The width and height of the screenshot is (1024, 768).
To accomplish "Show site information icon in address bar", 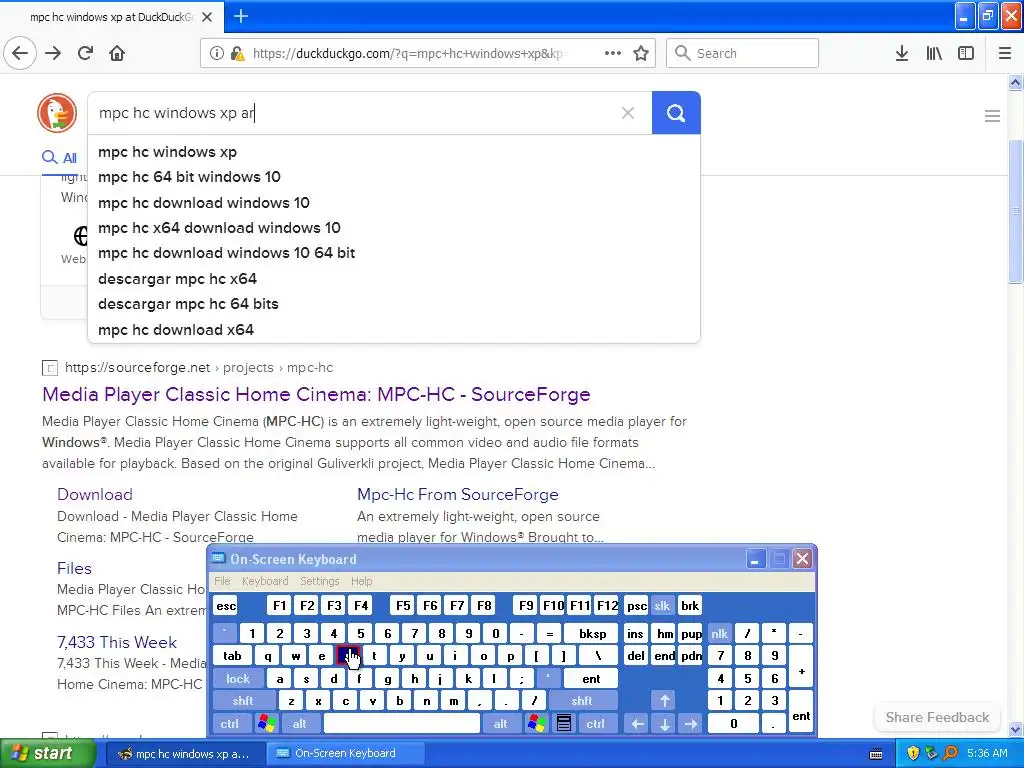I will [216, 53].
